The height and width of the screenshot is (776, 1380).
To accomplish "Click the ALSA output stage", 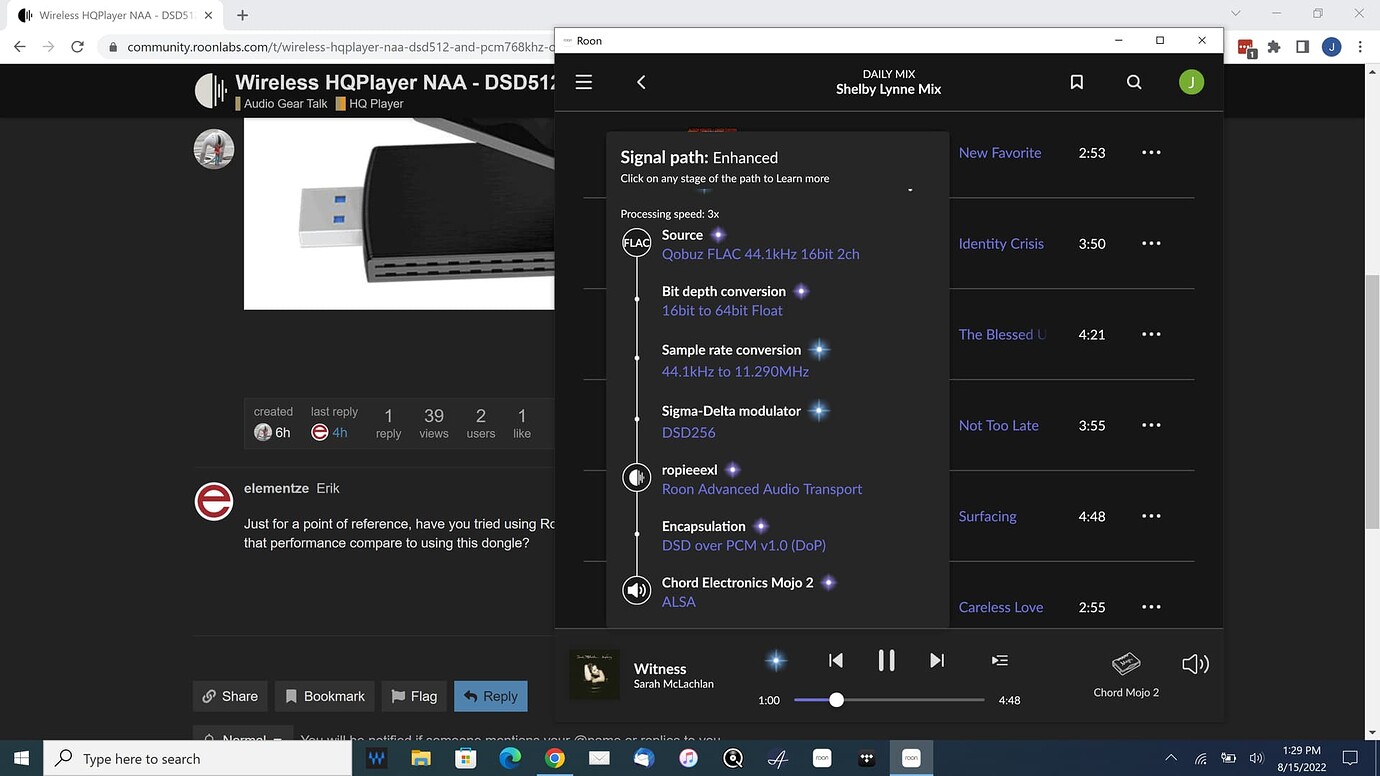I will click(x=679, y=602).
